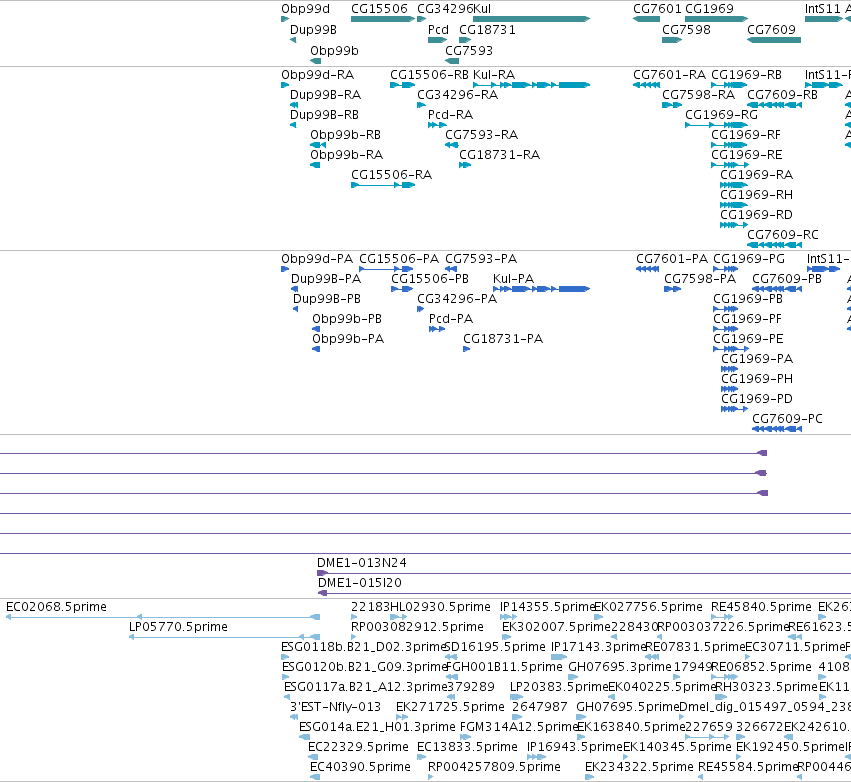The height and width of the screenshot is (782, 851).
Task: Click the Obp99d-PA protein label
Action: (317, 259)
